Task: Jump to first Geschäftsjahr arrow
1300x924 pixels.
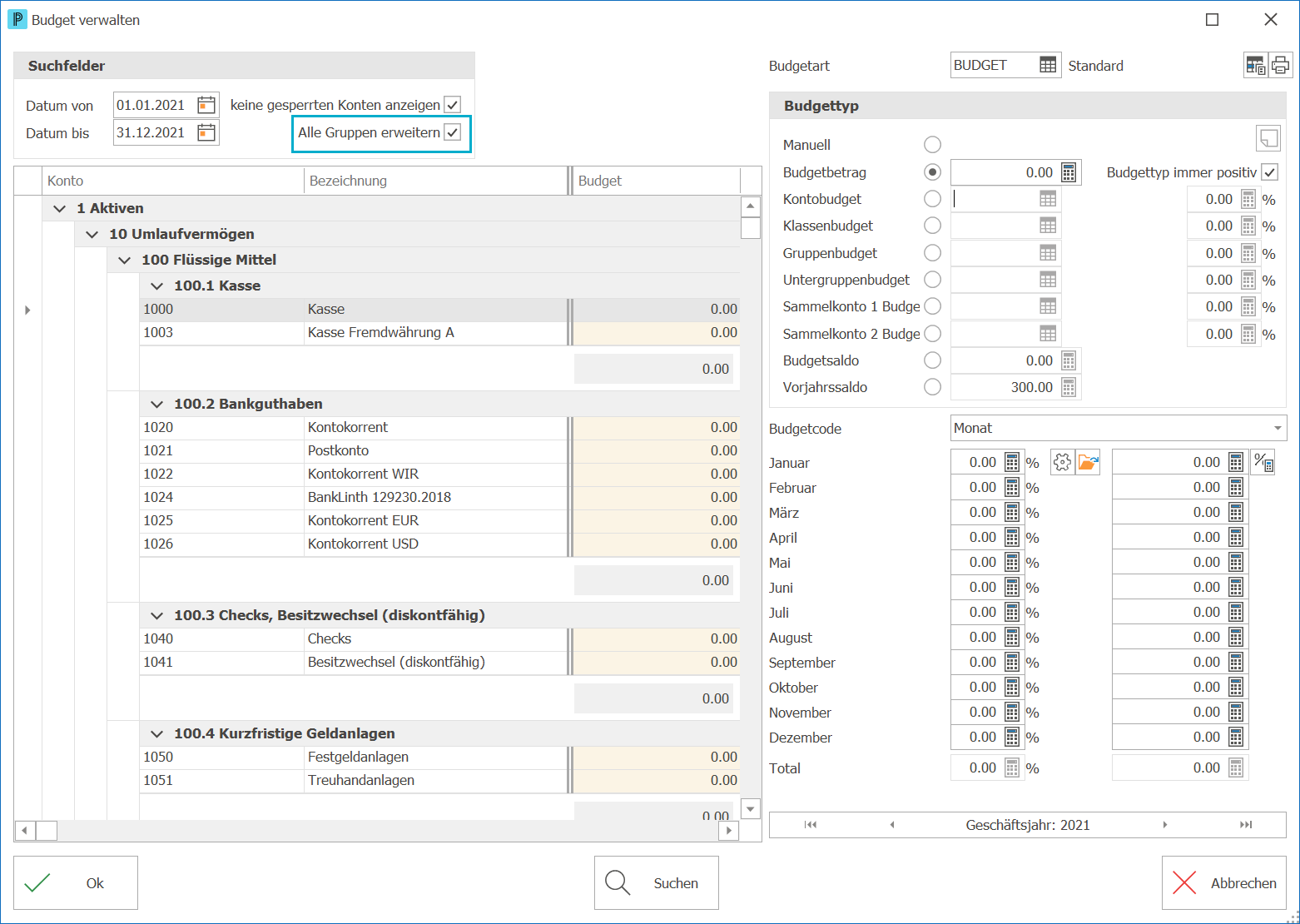Action: [811, 825]
